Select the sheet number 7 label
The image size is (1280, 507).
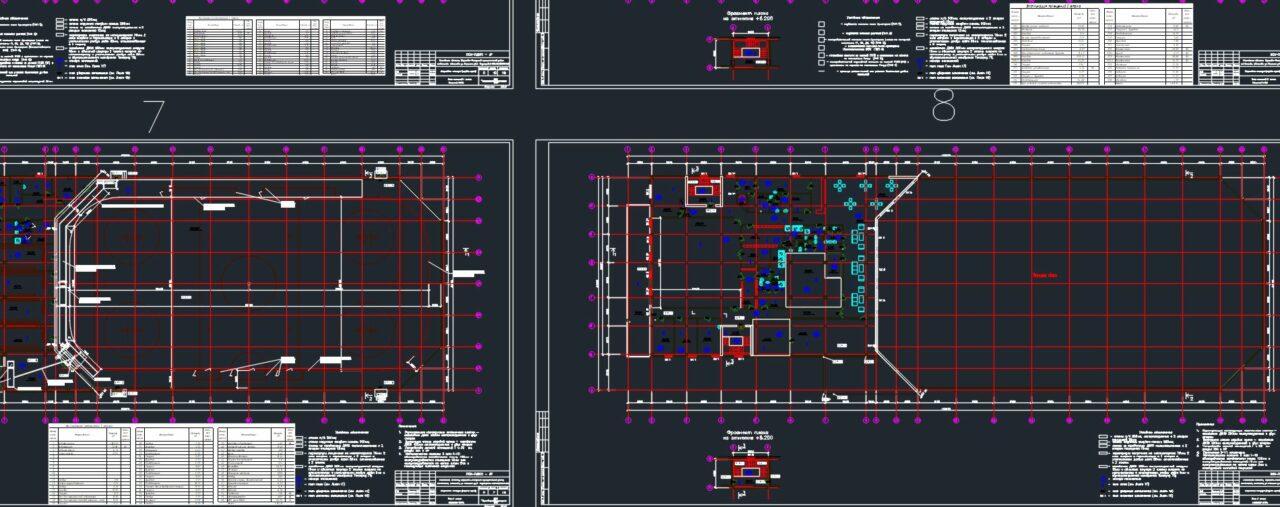point(153,116)
